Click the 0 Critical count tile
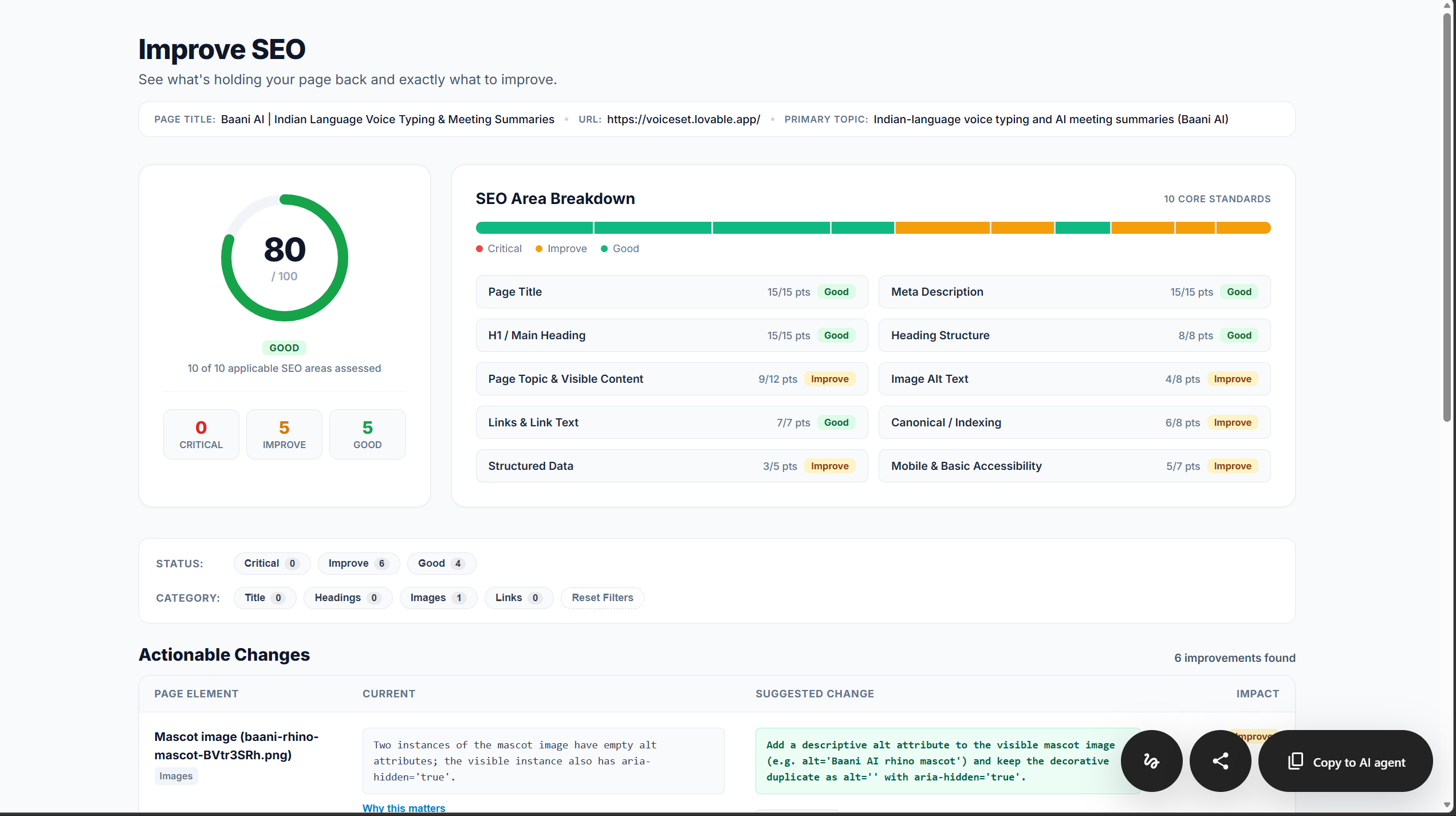Image resolution: width=1456 pixels, height=816 pixels. click(201, 434)
